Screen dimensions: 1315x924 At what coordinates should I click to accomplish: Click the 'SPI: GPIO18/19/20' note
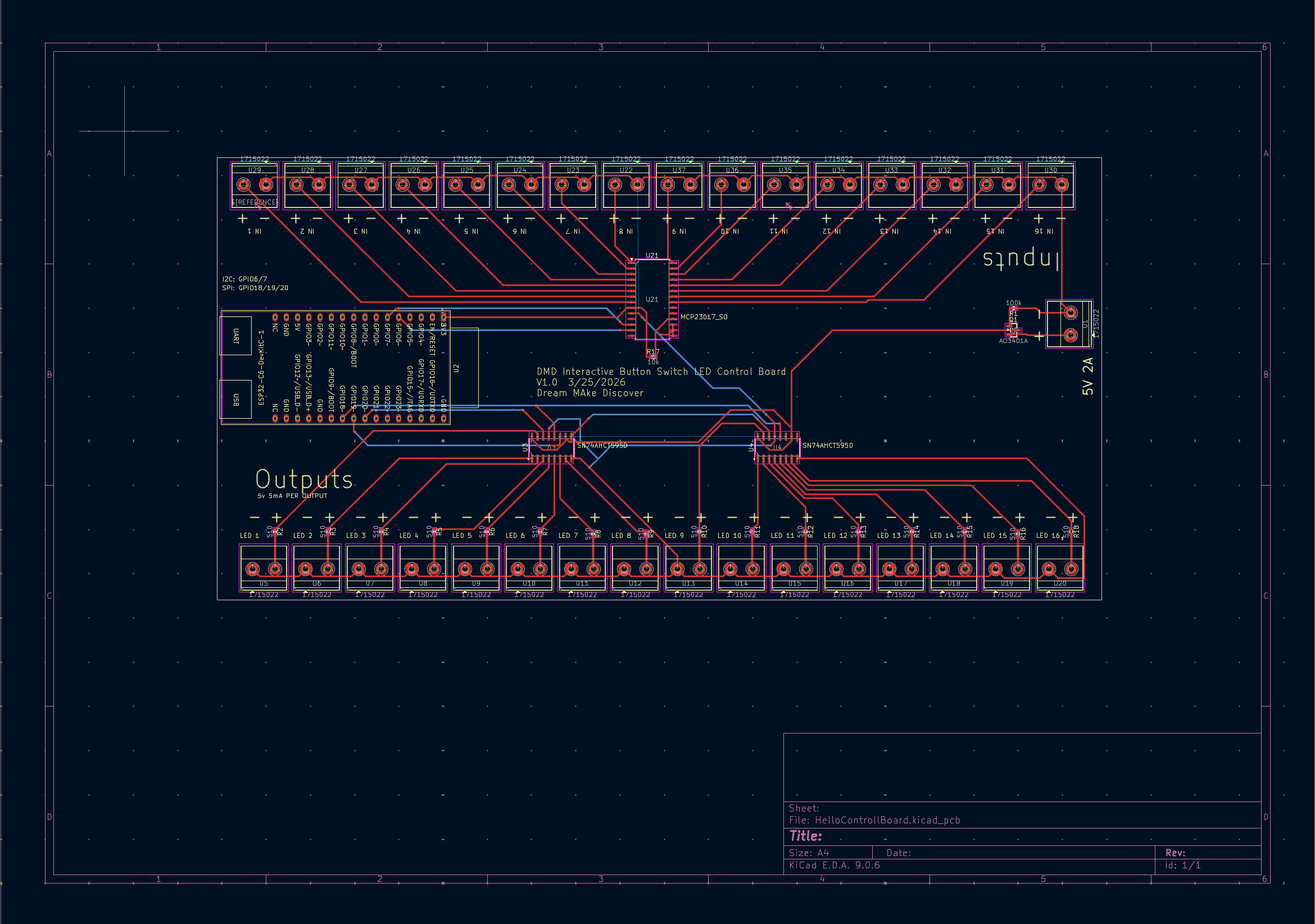click(256, 288)
